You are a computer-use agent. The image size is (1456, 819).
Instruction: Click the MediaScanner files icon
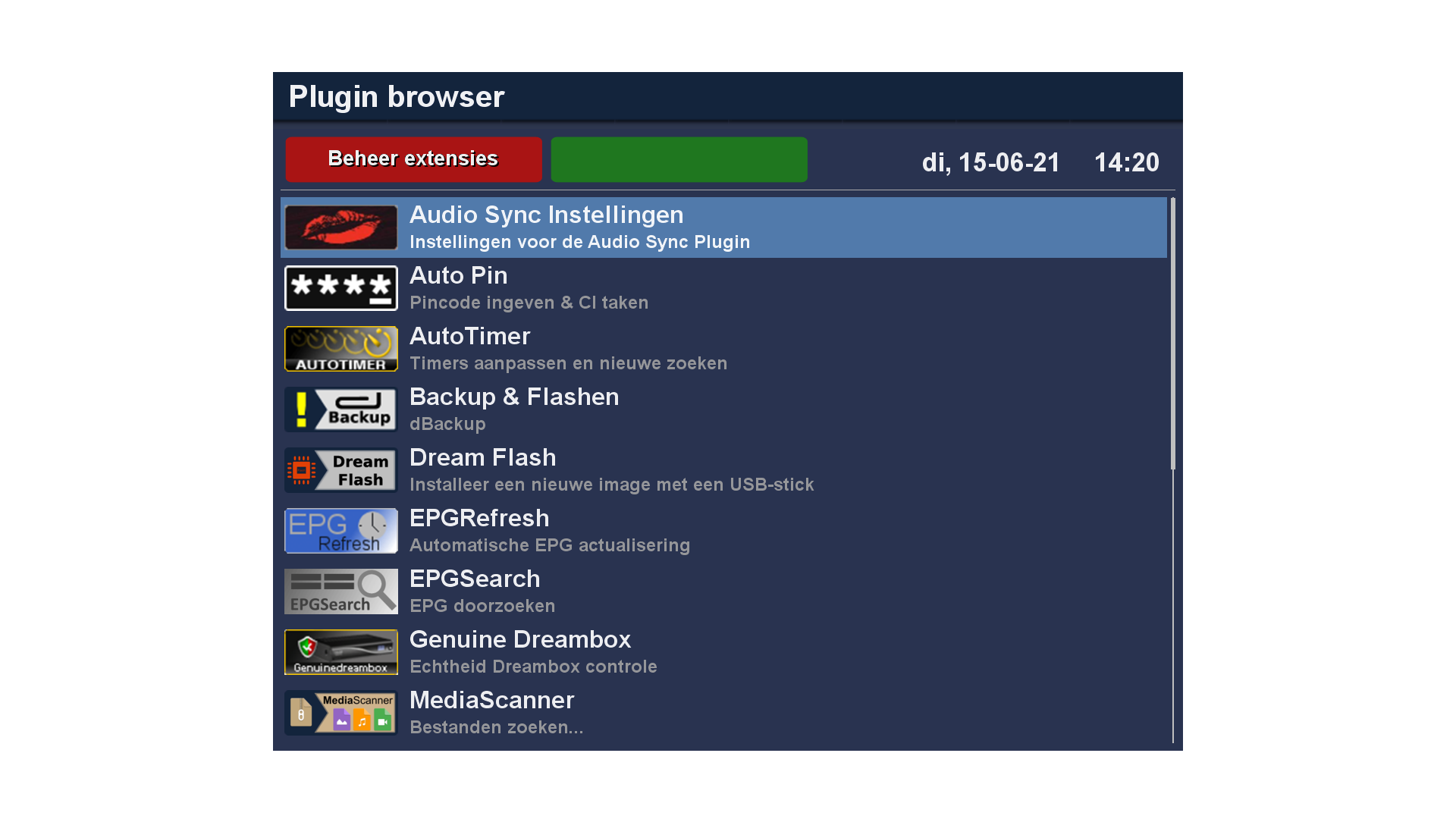[x=341, y=713]
